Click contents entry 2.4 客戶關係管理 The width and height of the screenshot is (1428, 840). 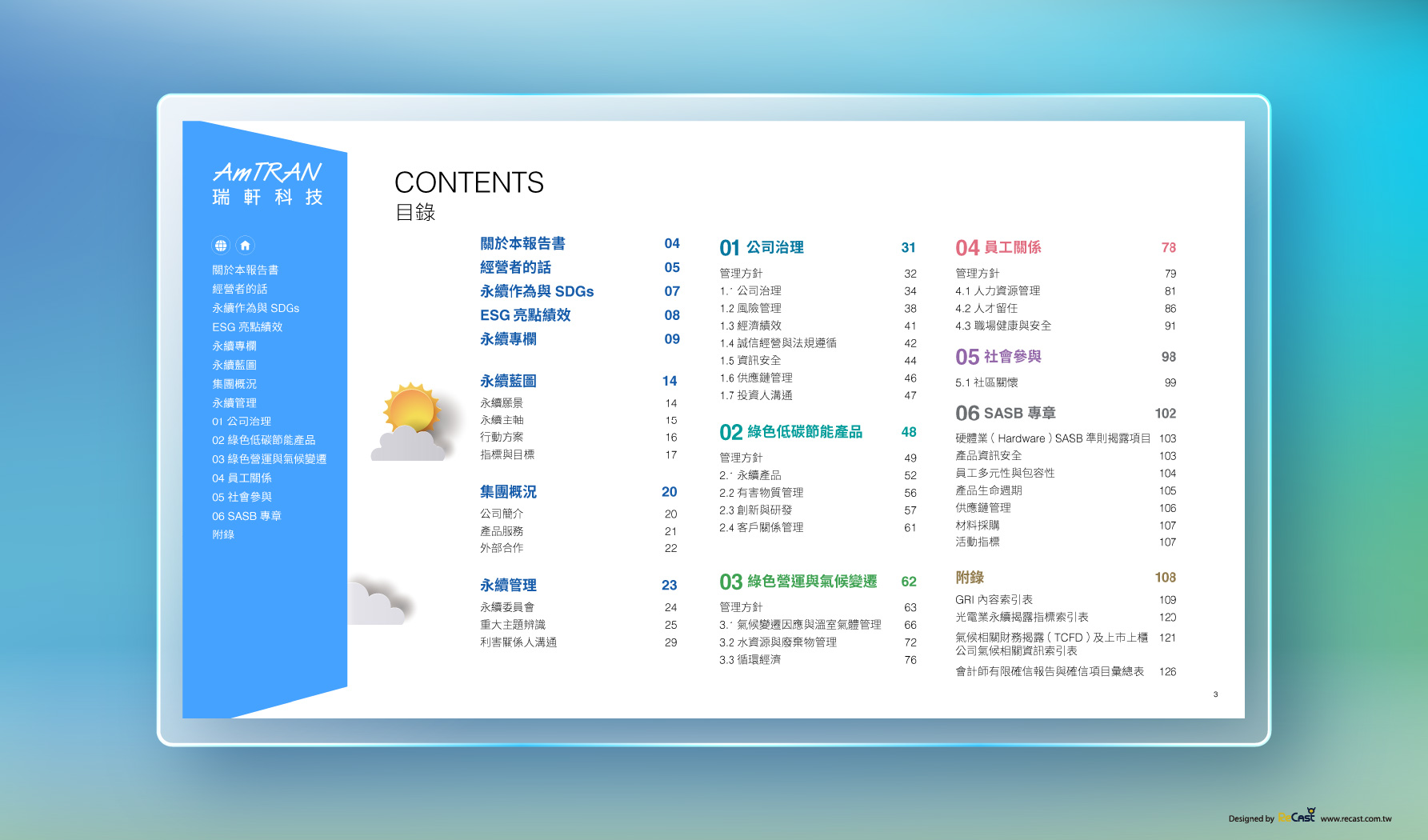click(x=761, y=527)
